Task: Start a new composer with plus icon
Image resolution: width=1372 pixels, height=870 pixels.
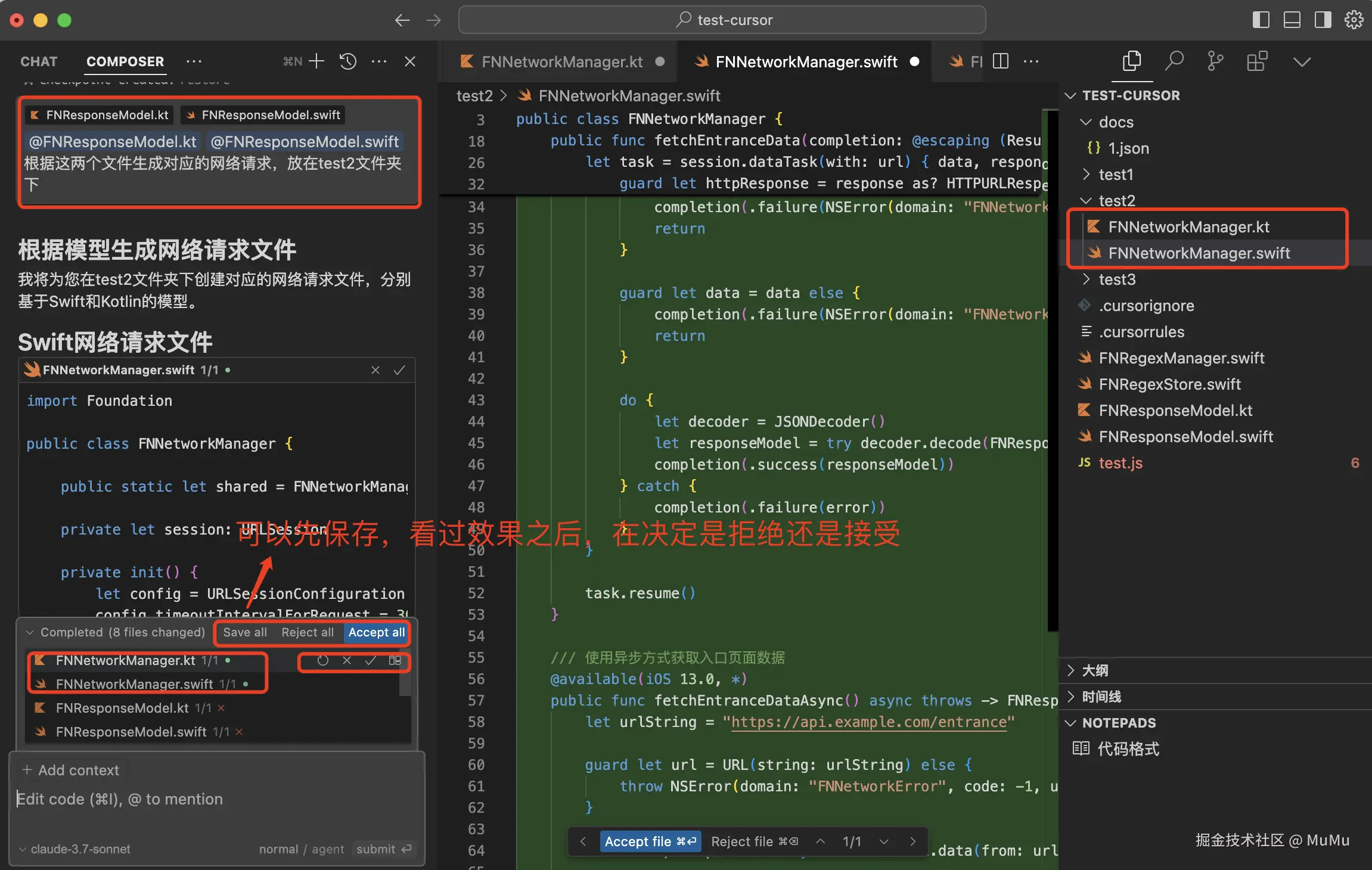Action: tap(316, 61)
